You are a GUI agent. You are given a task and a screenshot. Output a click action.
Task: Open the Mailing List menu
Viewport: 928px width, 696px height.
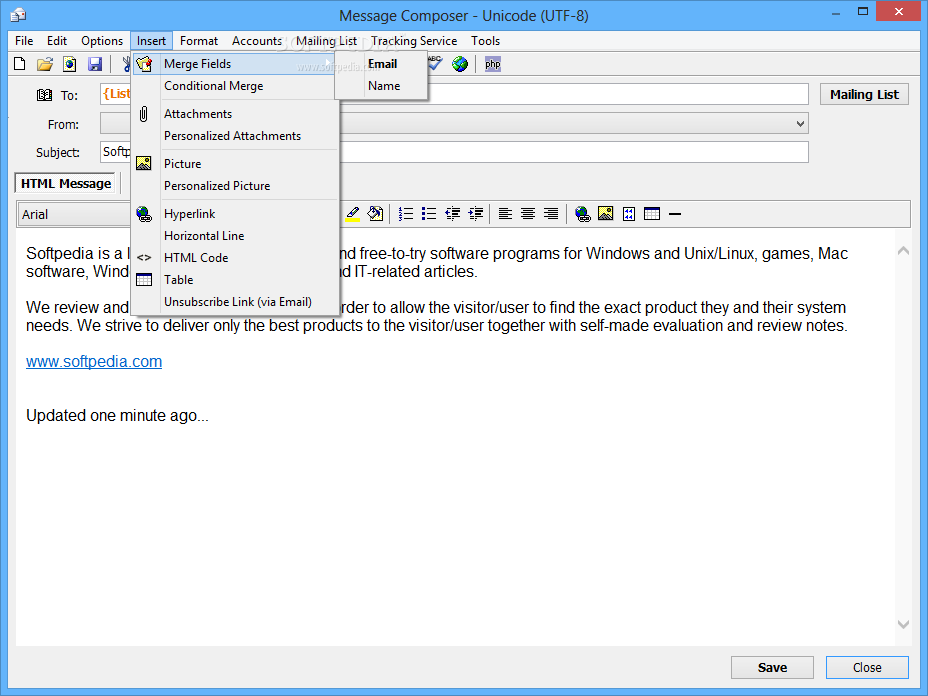pyautogui.click(x=326, y=41)
